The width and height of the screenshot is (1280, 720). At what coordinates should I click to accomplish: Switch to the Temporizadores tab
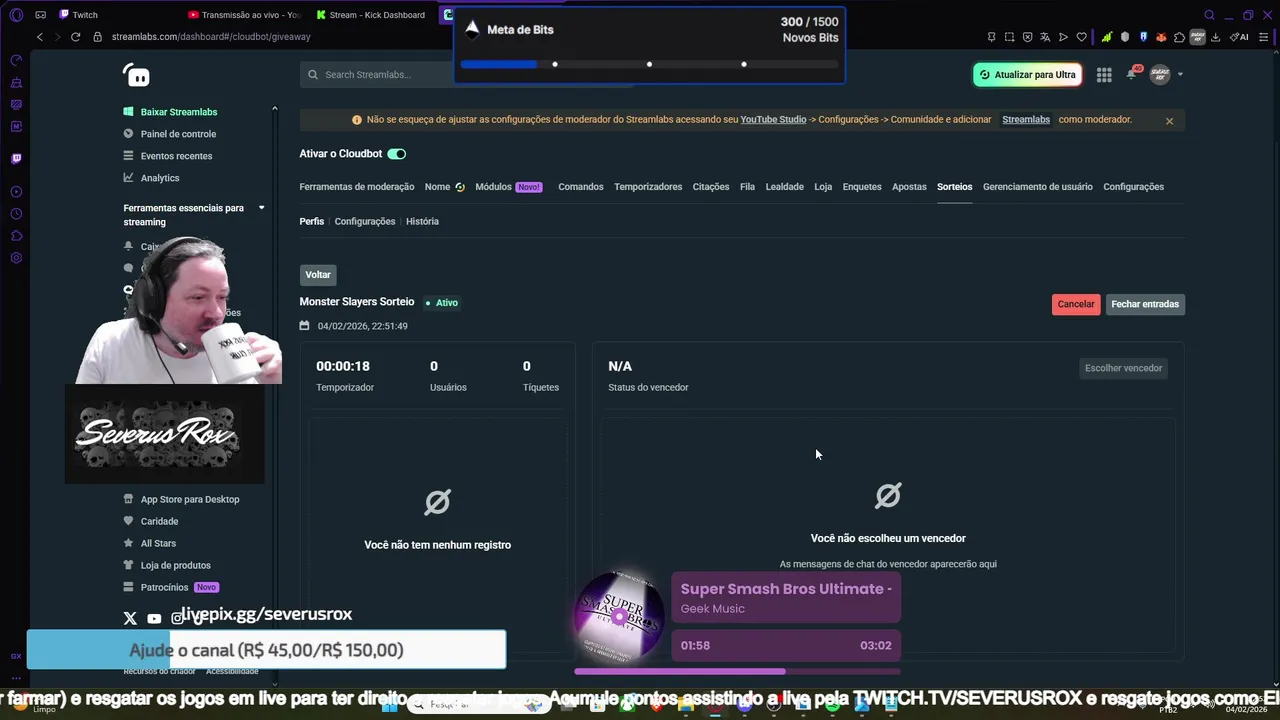(648, 187)
